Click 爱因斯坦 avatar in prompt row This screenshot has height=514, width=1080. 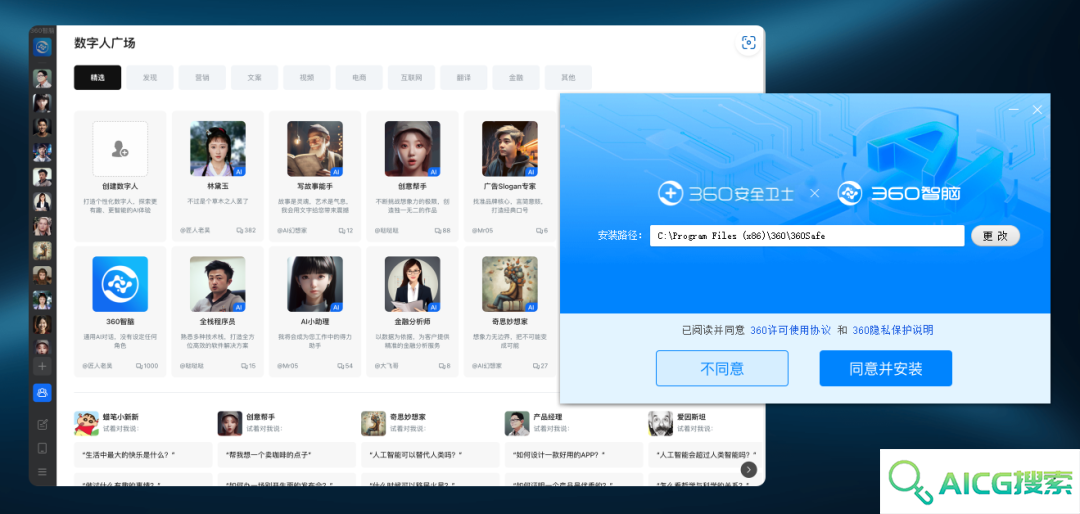pos(660,423)
